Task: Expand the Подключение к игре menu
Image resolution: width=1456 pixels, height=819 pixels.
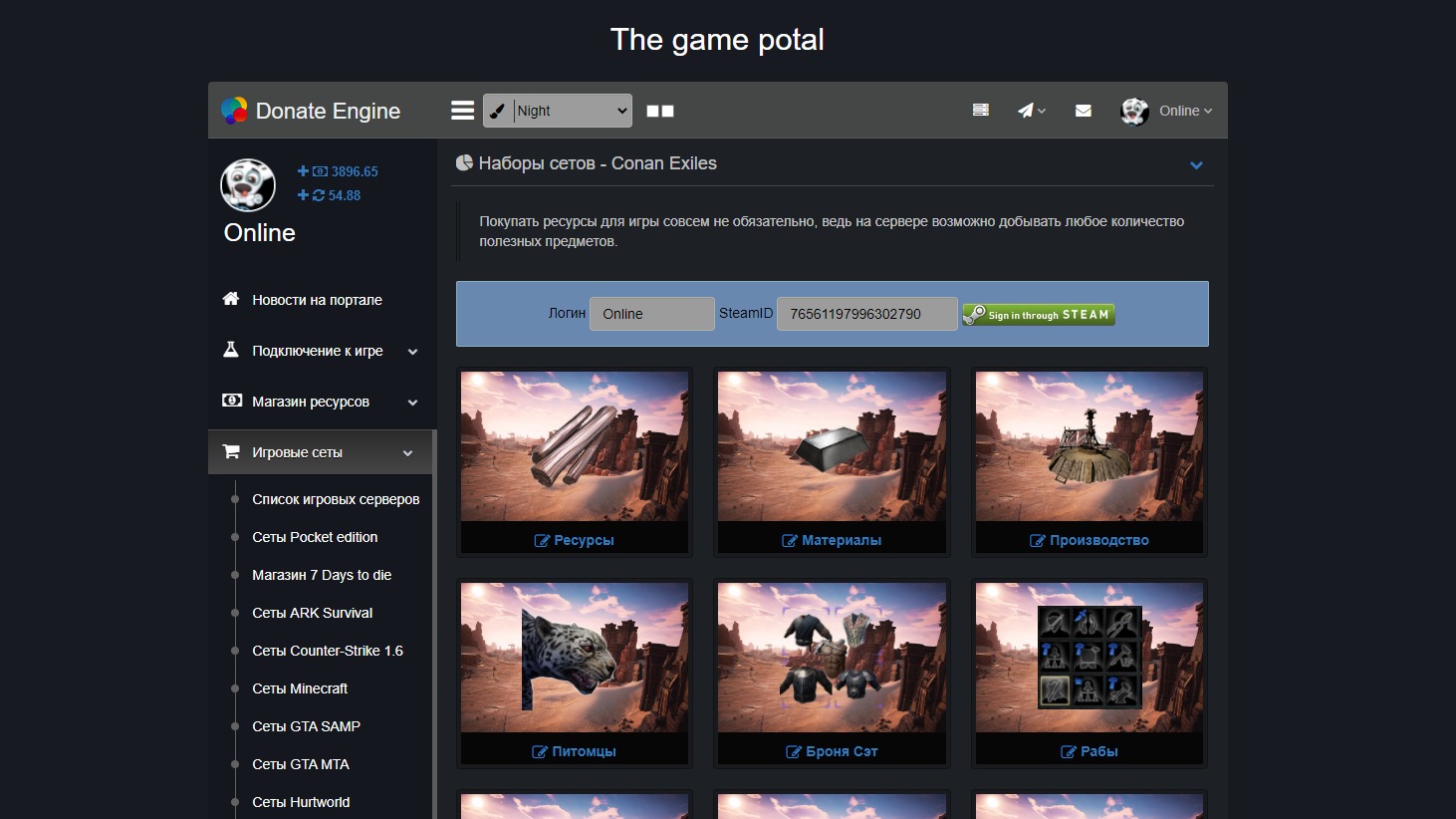Action: tap(319, 351)
